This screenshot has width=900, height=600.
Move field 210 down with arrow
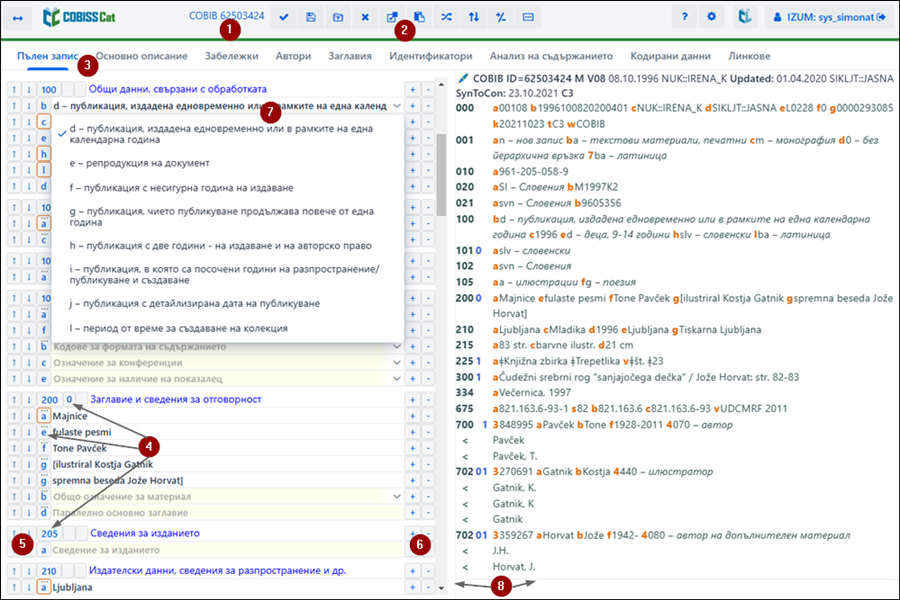click(x=29, y=571)
